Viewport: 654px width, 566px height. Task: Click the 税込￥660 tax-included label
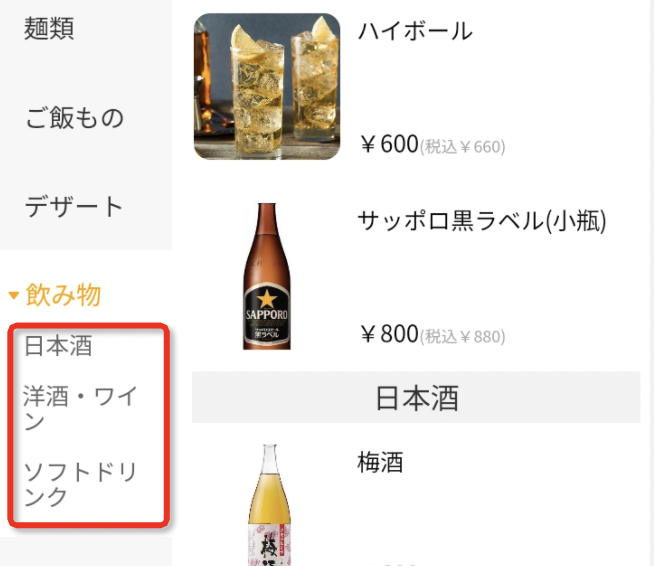(x=463, y=147)
